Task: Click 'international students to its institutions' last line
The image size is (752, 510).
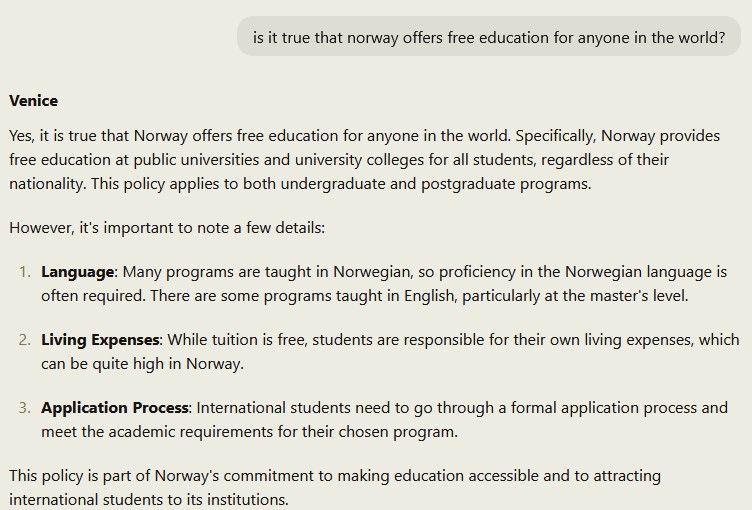Action: click(148, 499)
